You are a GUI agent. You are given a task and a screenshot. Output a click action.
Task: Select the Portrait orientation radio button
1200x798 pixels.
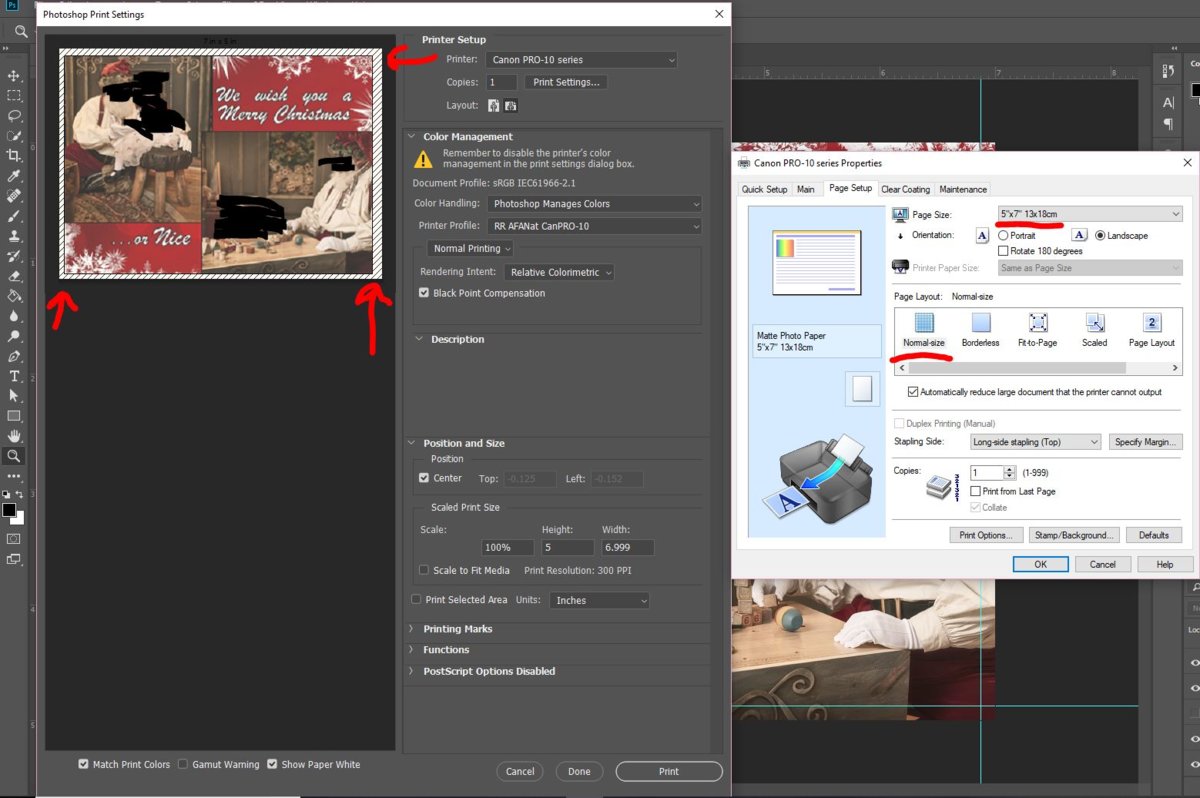coord(1003,236)
